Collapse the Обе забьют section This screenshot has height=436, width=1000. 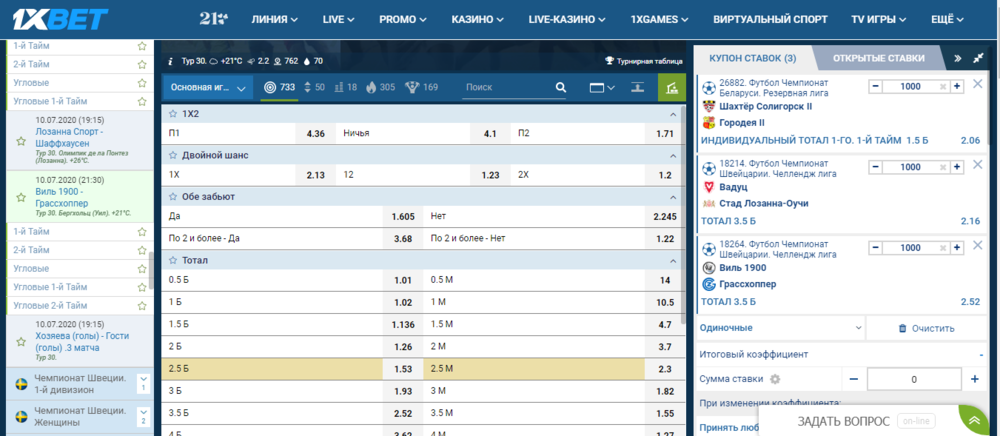coord(672,196)
